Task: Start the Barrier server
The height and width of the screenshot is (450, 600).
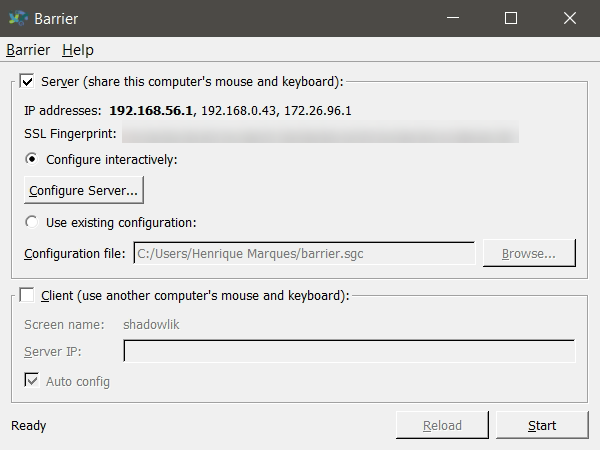Action: pyautogui.click(x=542, y=425)
